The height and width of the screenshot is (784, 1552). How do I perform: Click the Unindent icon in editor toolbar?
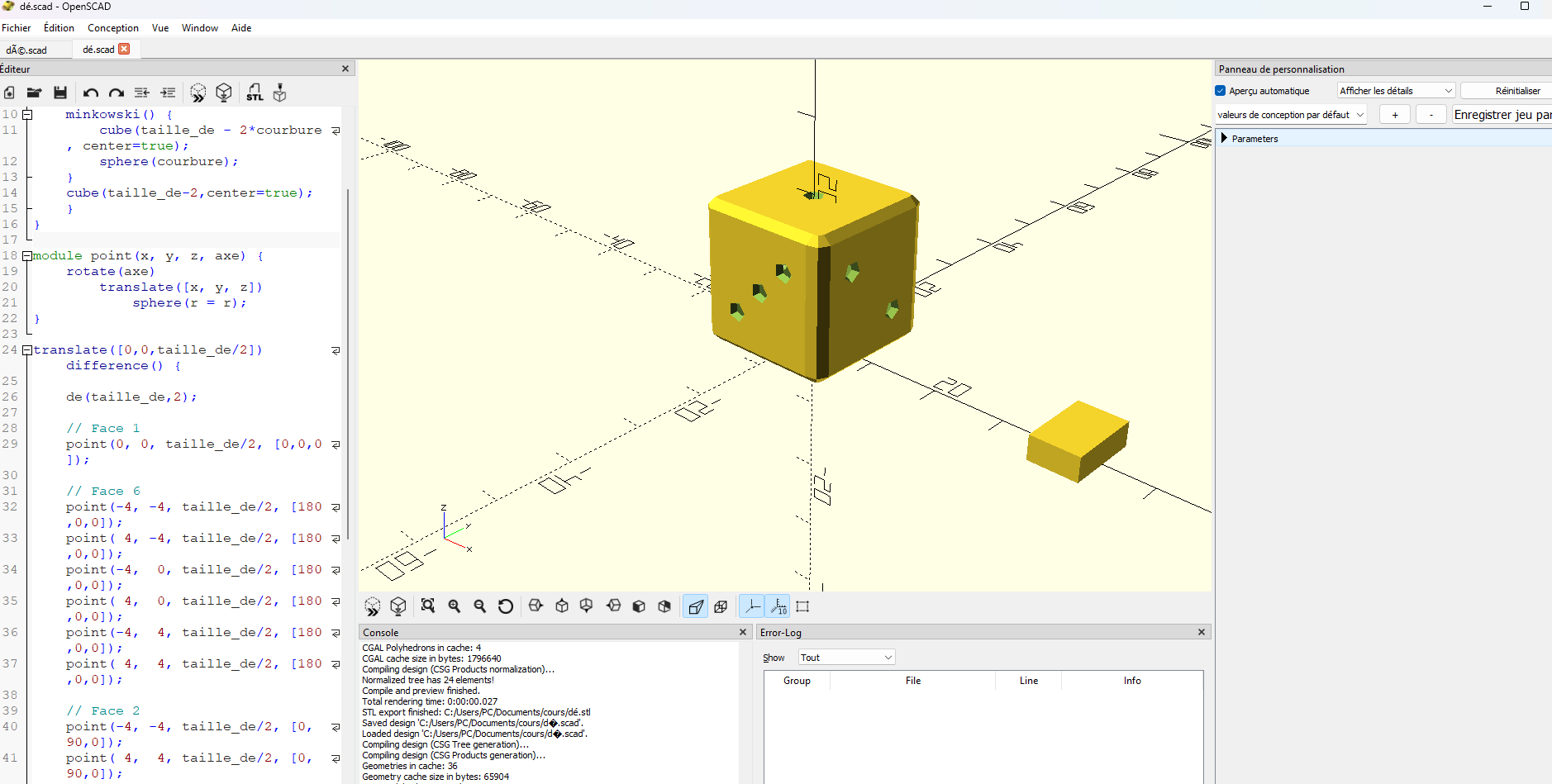(142, 93)
